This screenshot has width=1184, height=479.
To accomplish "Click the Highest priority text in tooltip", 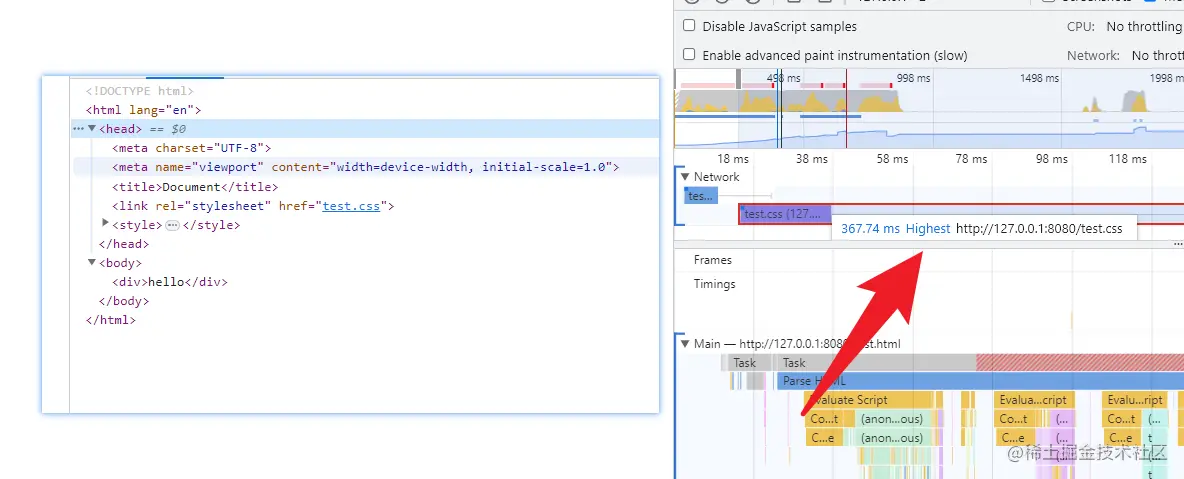I will pyautogui.click(x=928, y=228).
